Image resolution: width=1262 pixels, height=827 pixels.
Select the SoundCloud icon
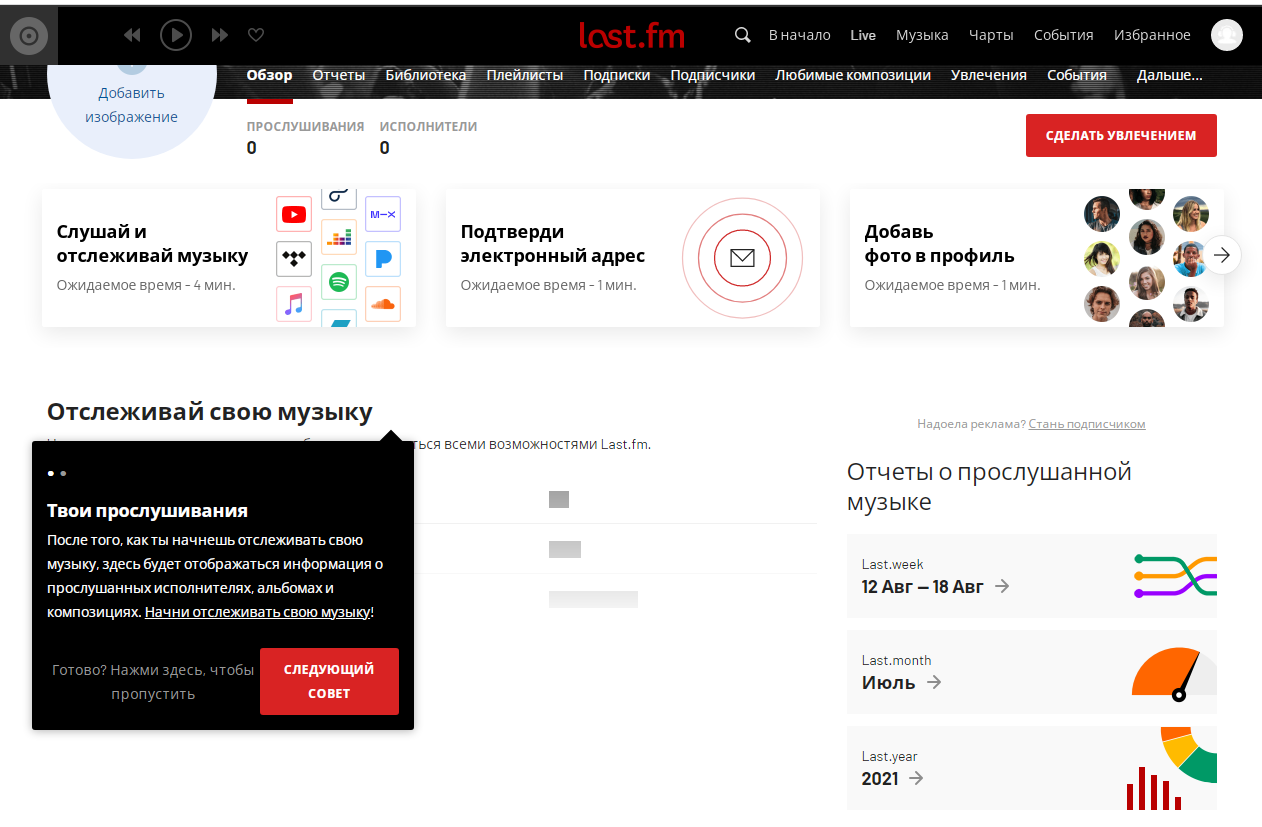coord(383,304)
